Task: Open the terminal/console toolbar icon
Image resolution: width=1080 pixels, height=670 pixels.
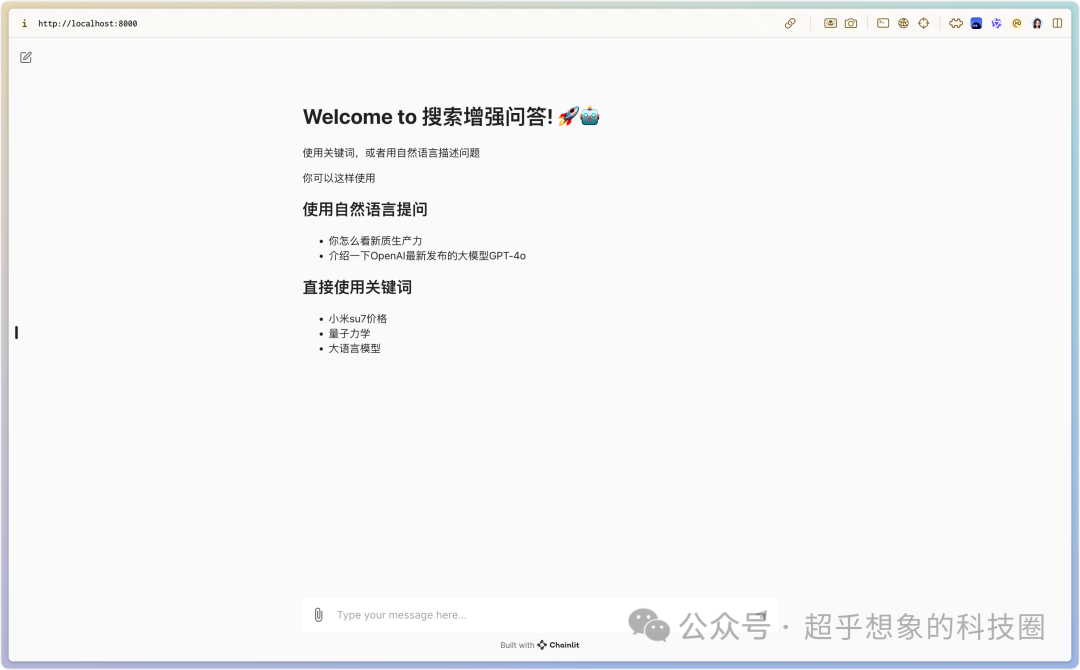Action: pyautogui.click(x=882, y=23)
